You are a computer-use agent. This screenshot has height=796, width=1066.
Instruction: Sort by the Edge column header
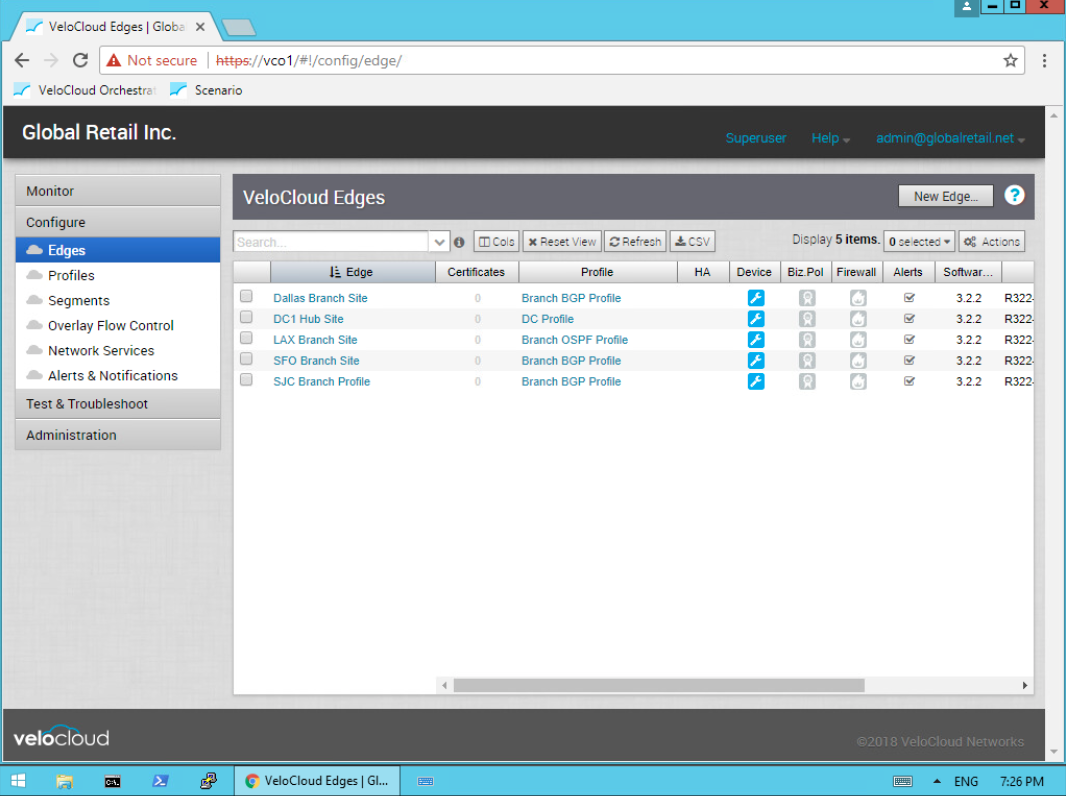click(x=353, y=272)
